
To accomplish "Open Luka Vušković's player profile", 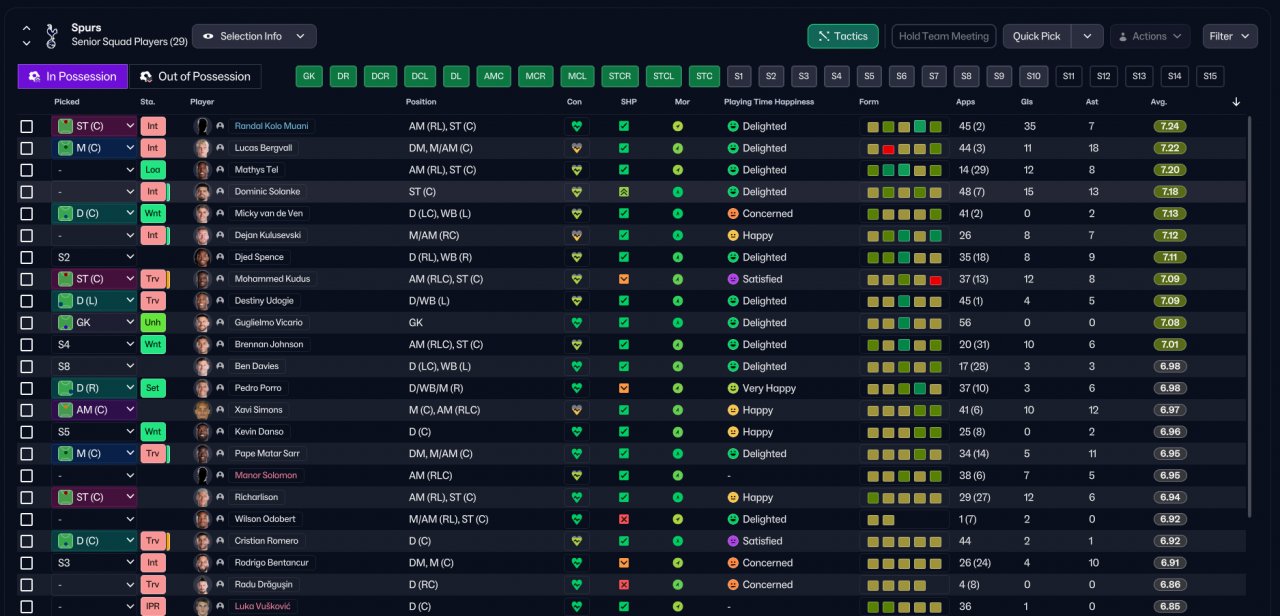I will click(x=264, y=607).
